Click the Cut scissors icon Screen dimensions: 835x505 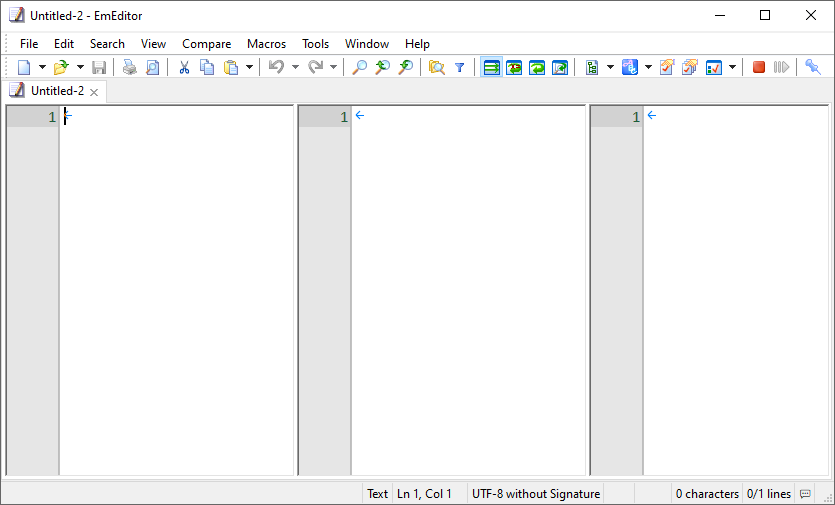[184, 68]
